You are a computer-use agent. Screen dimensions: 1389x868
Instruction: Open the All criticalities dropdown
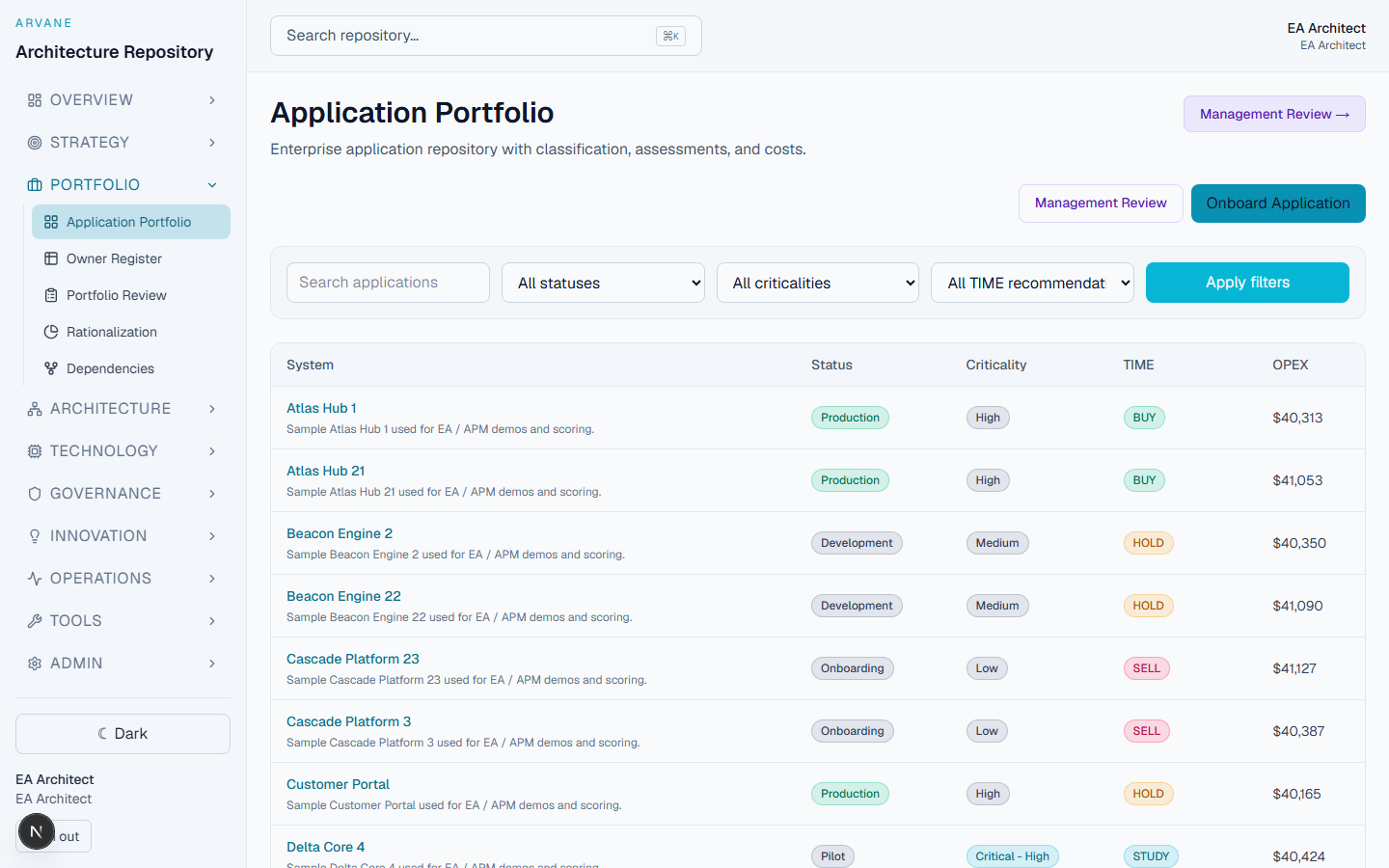click(x=818, y=283)
